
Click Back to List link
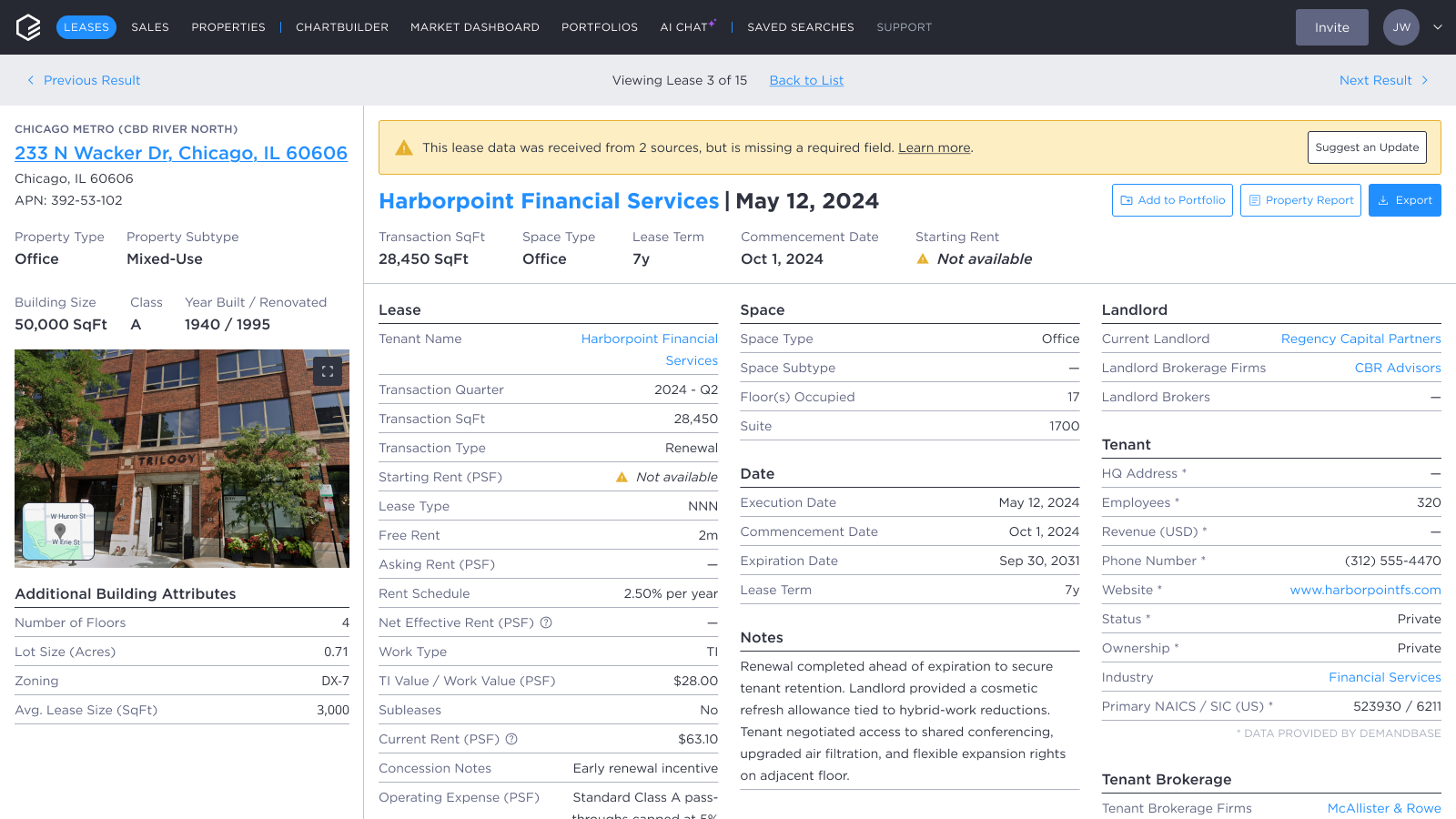806,80
